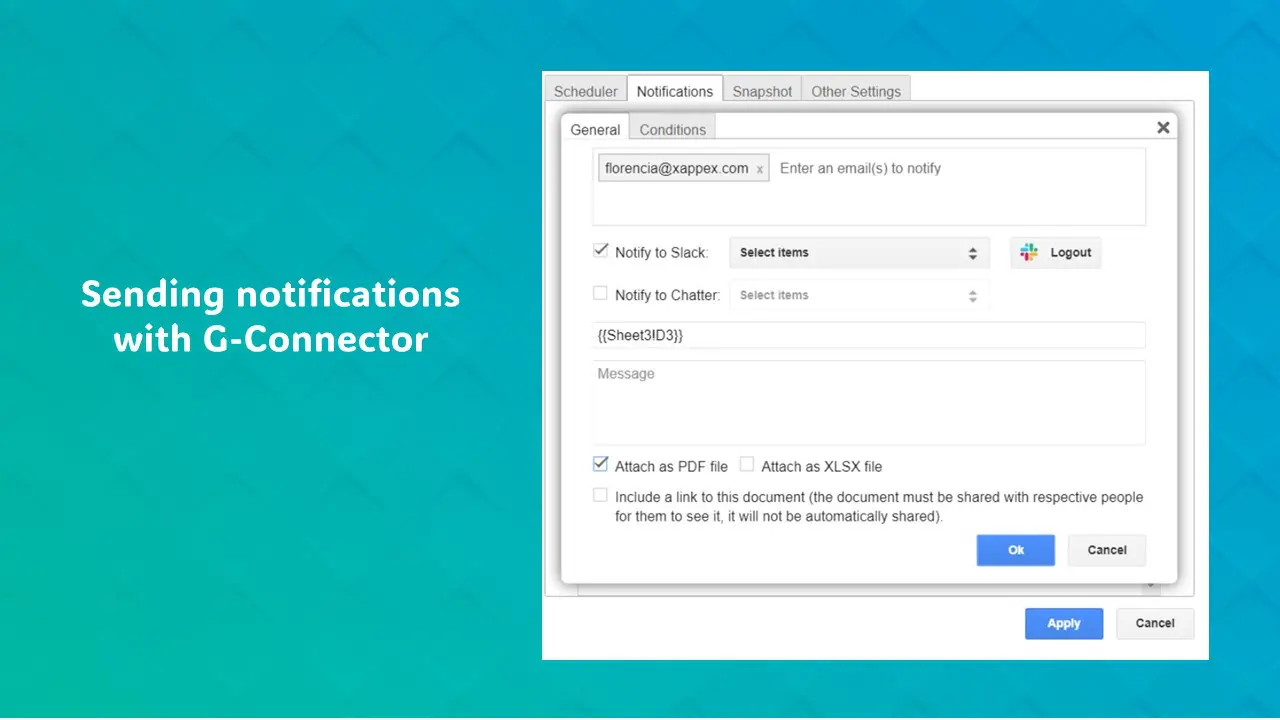Open the Chatter Select items dropdown

click(858, 296)
